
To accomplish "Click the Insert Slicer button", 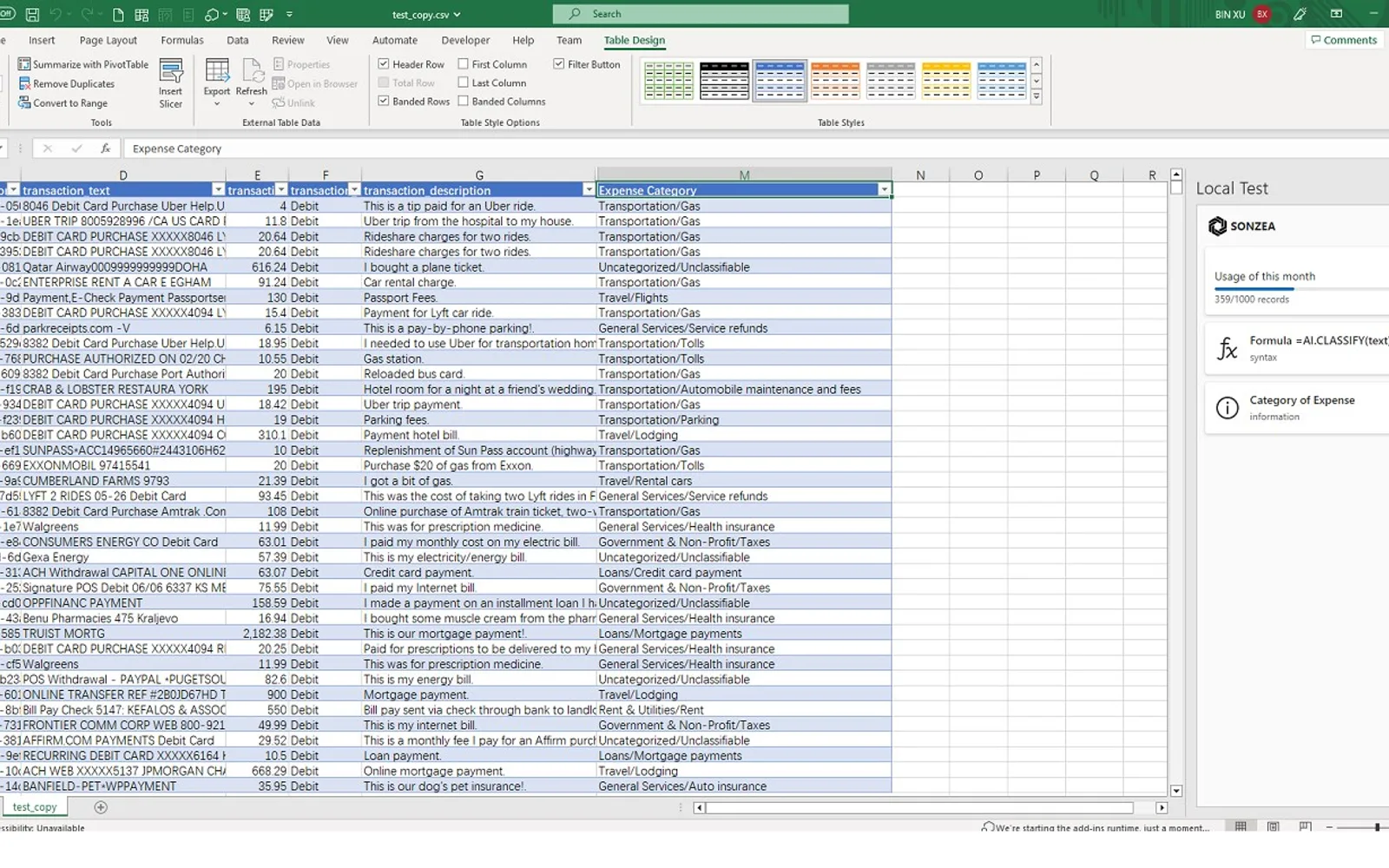I will [171, 84].
